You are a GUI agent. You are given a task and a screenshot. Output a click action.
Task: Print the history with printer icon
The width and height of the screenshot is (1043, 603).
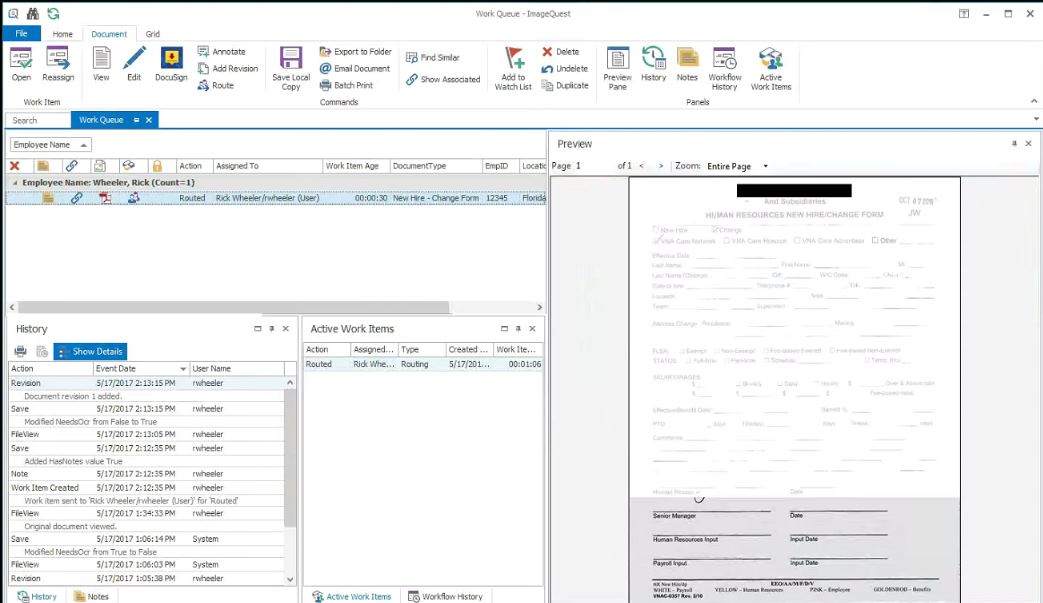[x=21, y=351]
